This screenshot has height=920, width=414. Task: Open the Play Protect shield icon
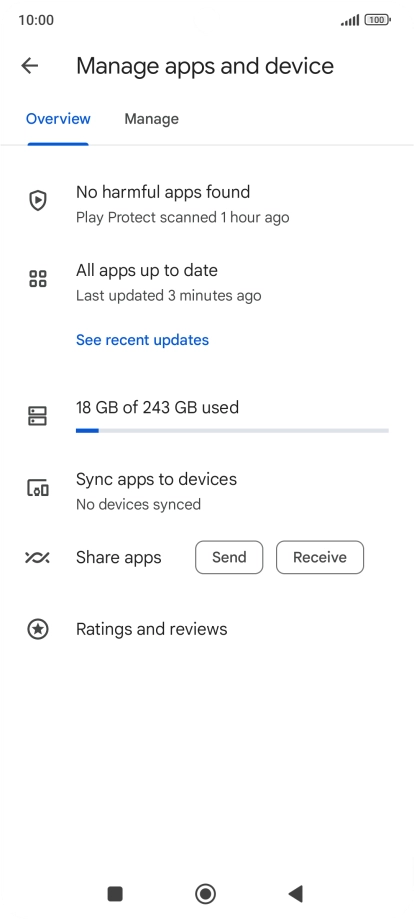[38, 201]
